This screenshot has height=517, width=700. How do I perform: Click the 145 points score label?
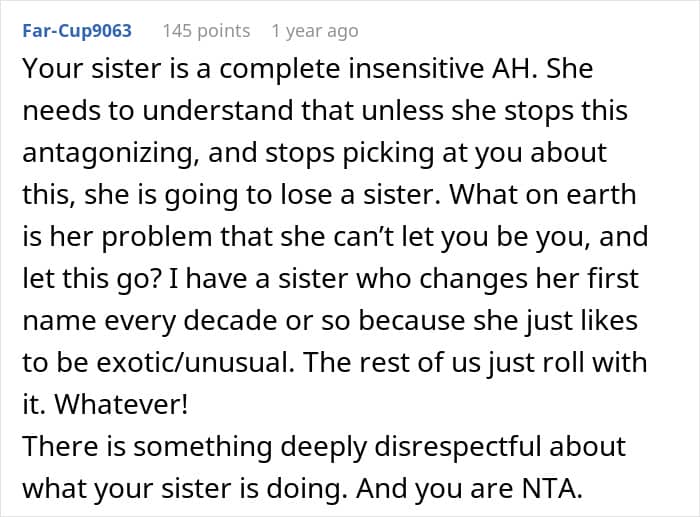coord(206,31)
